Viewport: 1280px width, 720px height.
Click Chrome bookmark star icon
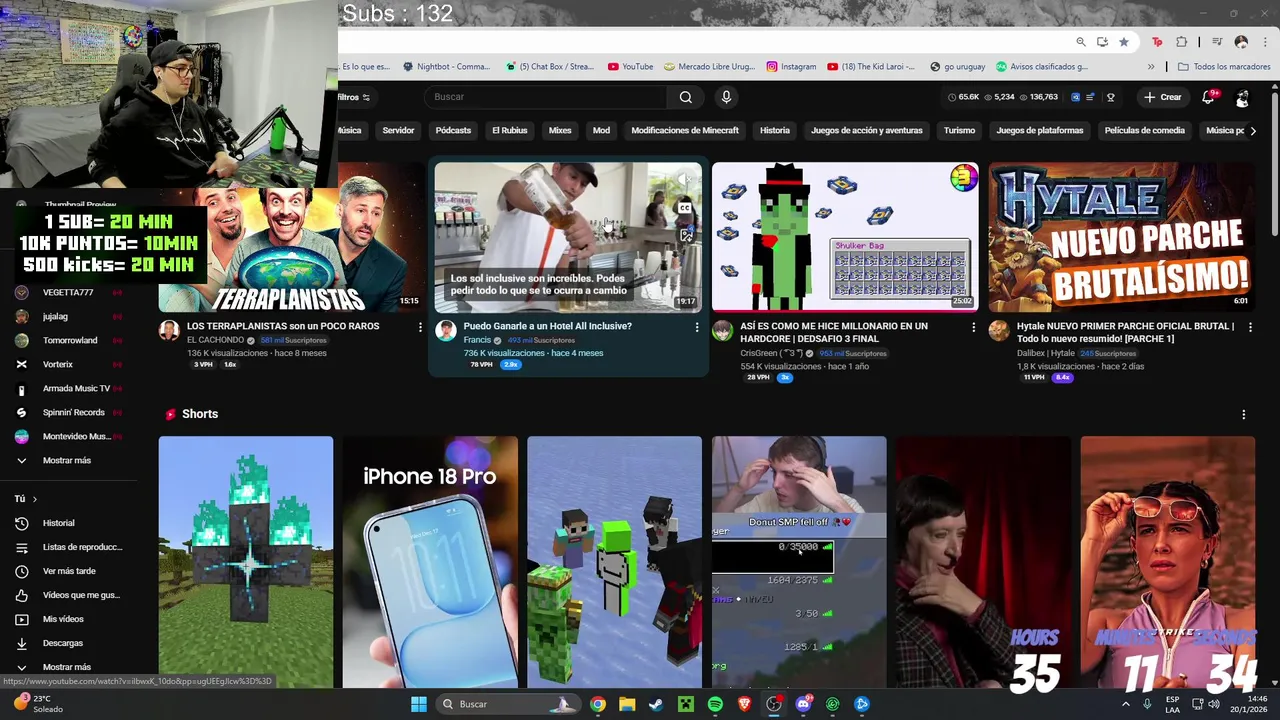(x=1124, y=42)
